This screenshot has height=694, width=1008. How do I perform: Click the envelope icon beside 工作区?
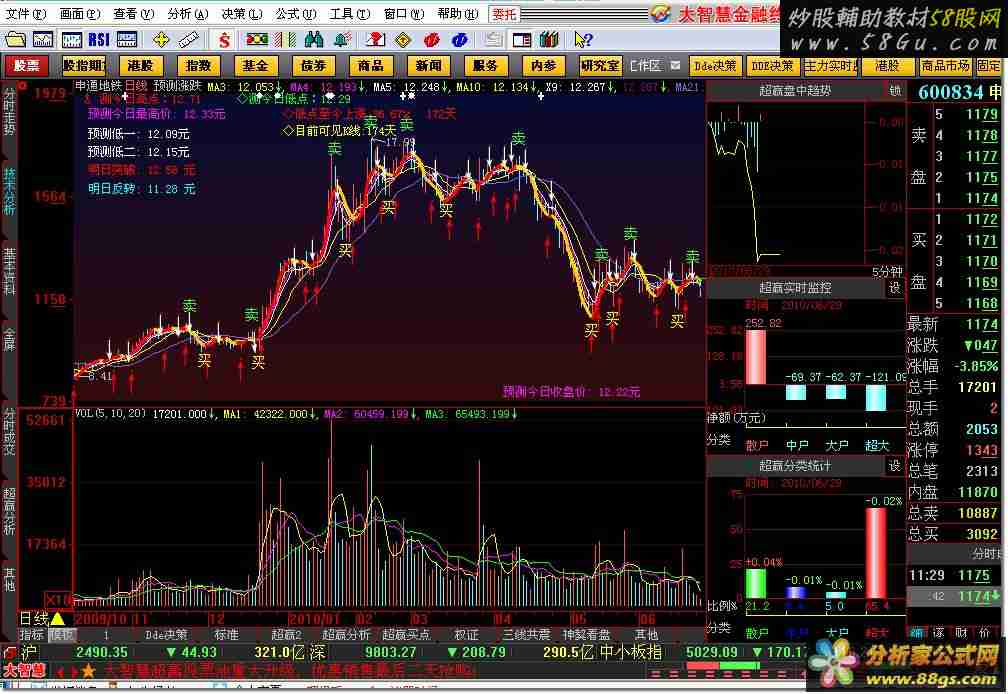[x=675, y=66]
